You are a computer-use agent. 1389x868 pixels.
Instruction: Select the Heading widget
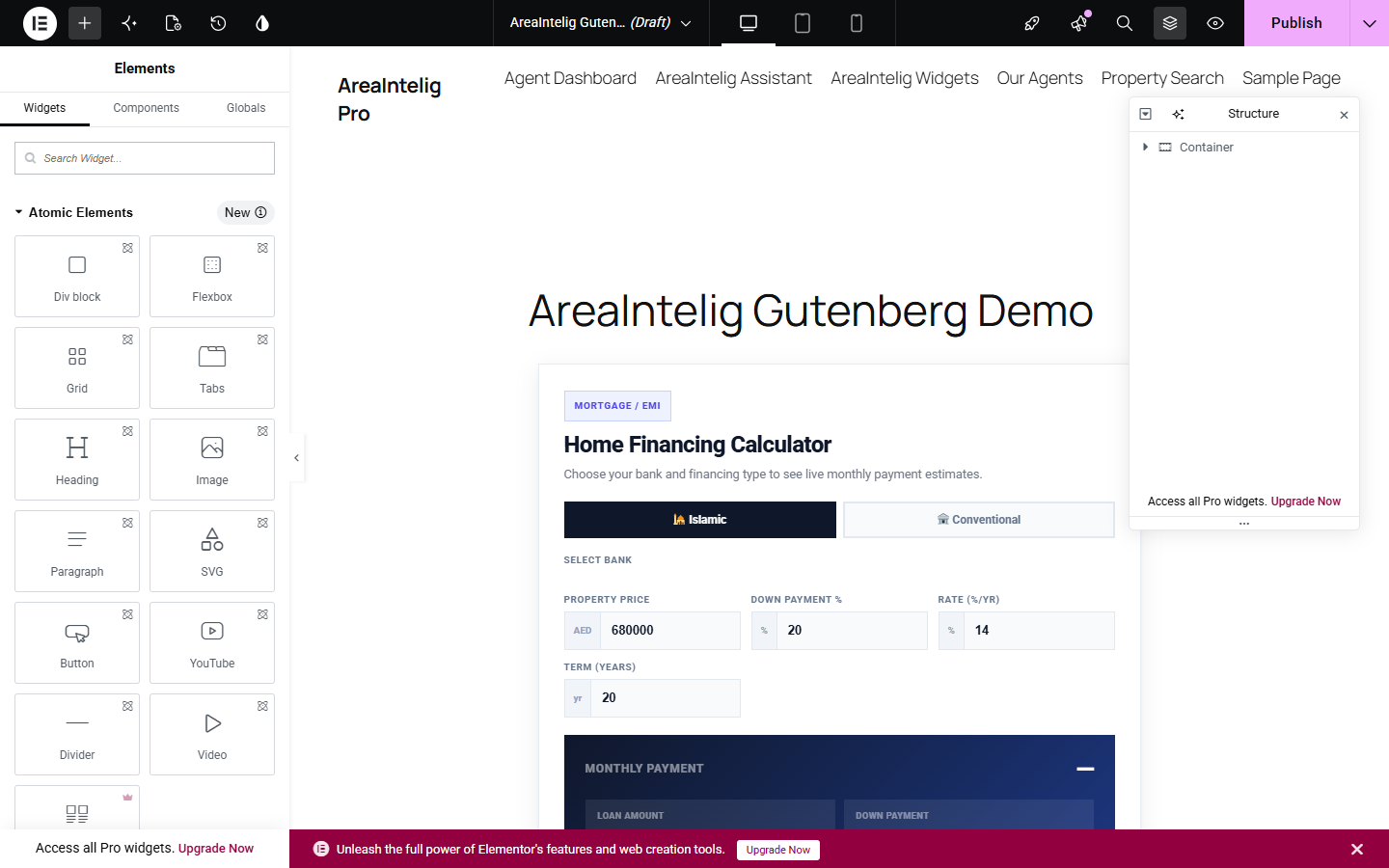click(77, 459)
